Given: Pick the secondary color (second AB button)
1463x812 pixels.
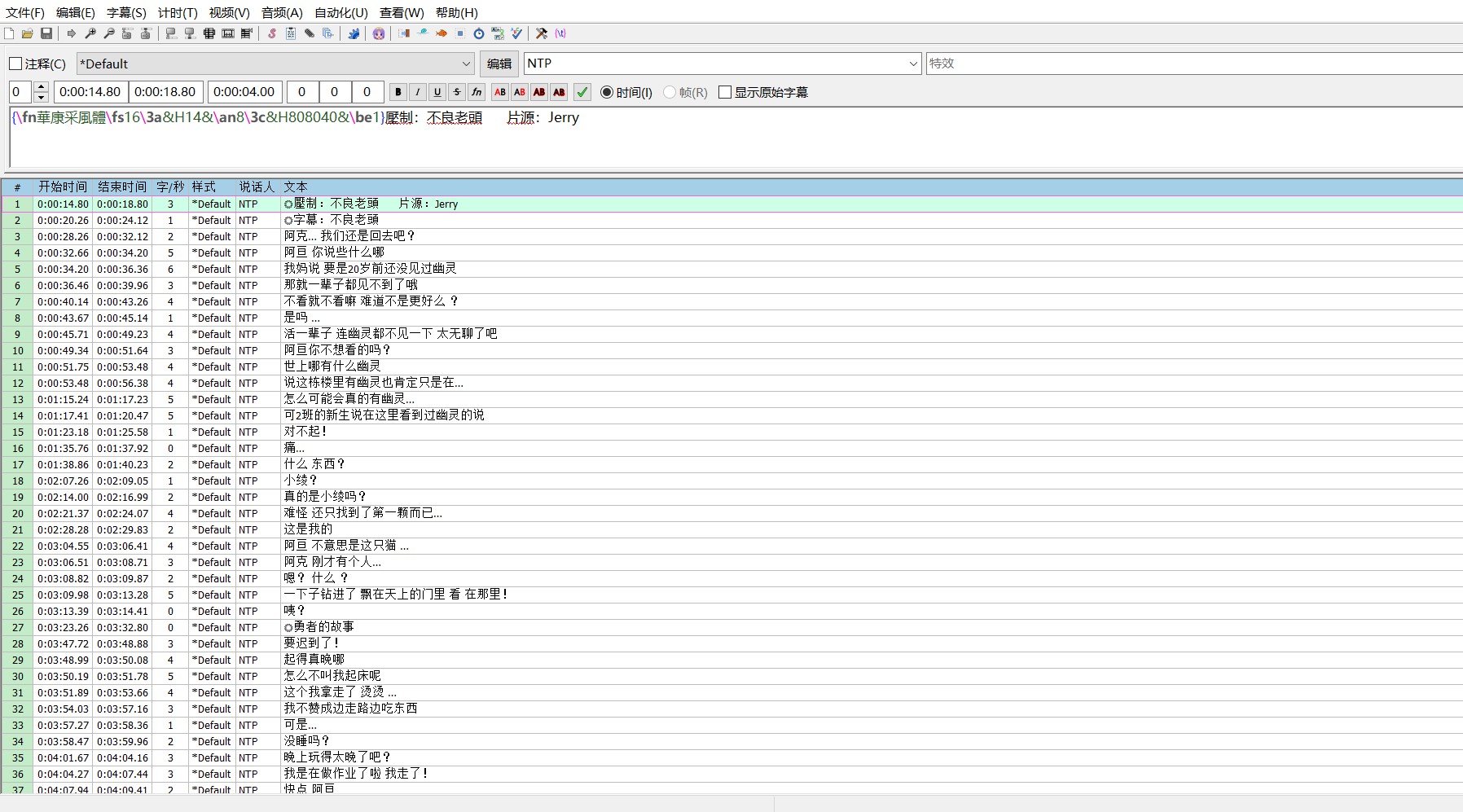Looking at the screenshot, I should coord(520,92).
